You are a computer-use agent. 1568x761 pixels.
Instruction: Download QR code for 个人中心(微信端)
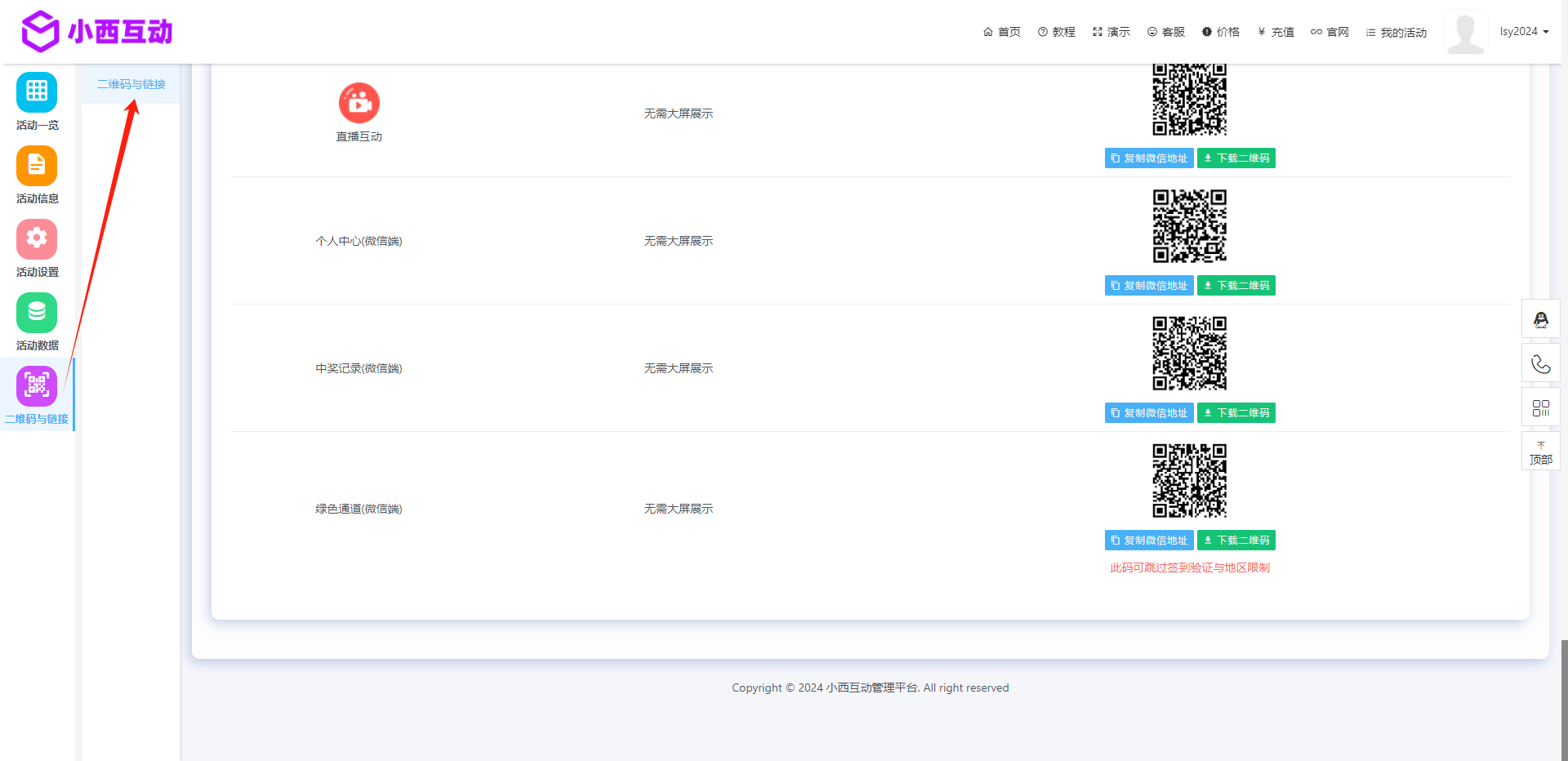click(x=1236, y=286)
